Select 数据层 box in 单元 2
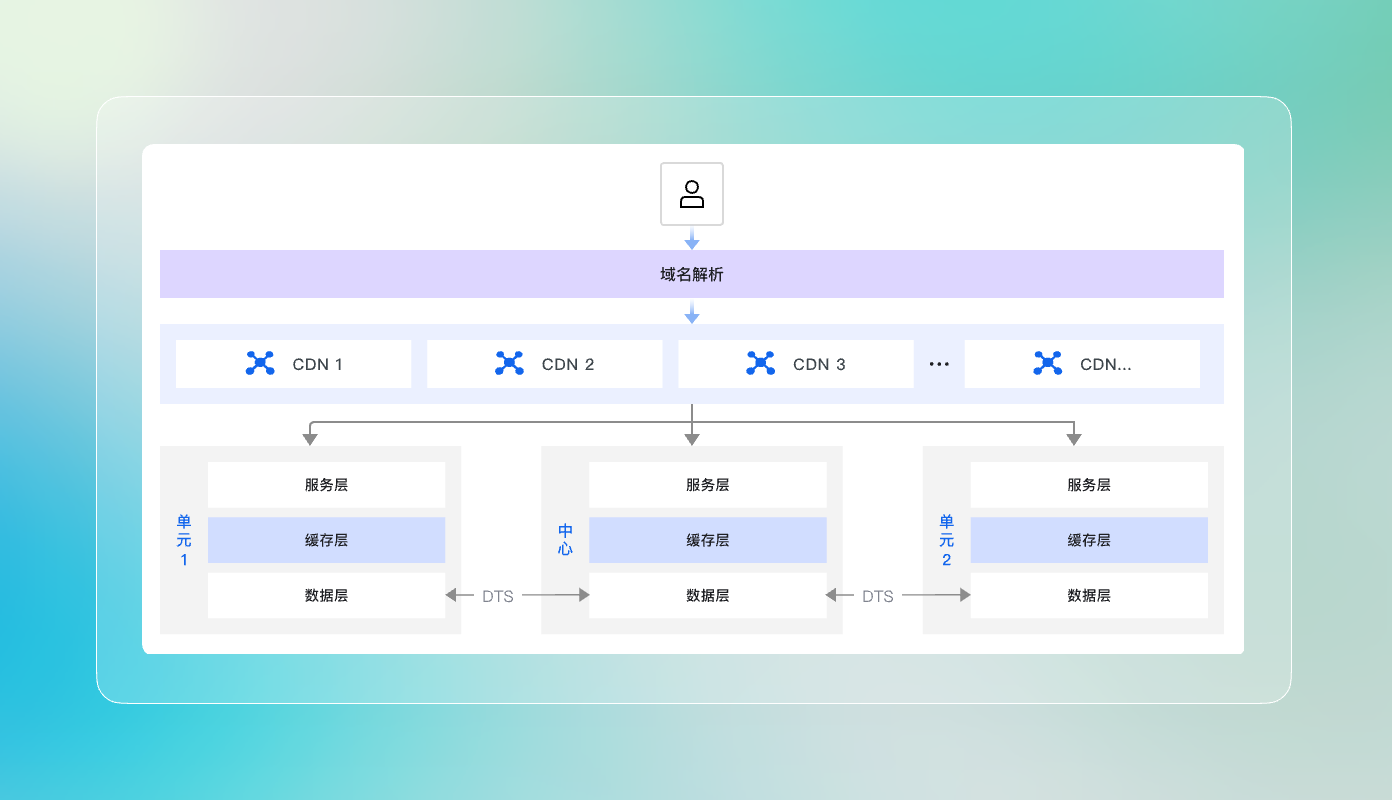This screenshot has height=800, width=1392. (x=1089, y=595)
